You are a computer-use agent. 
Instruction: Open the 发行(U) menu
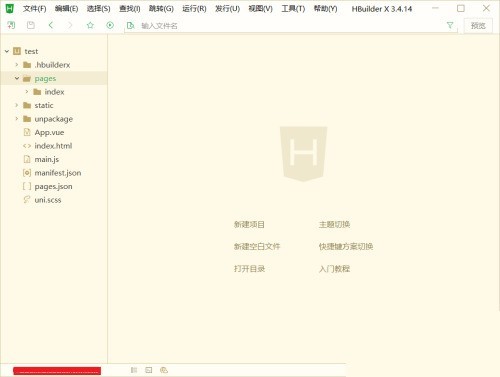(227, 9)
